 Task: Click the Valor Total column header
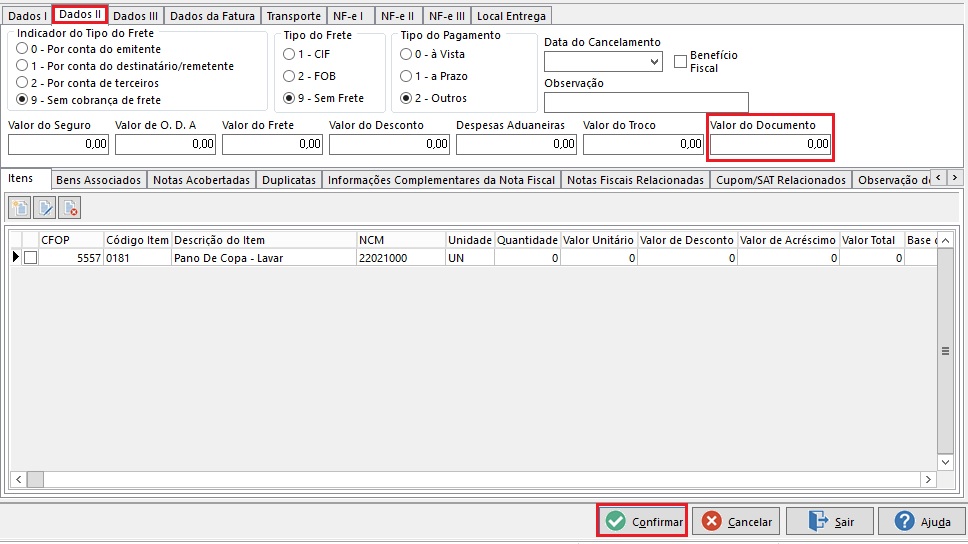tap(872, 240)
